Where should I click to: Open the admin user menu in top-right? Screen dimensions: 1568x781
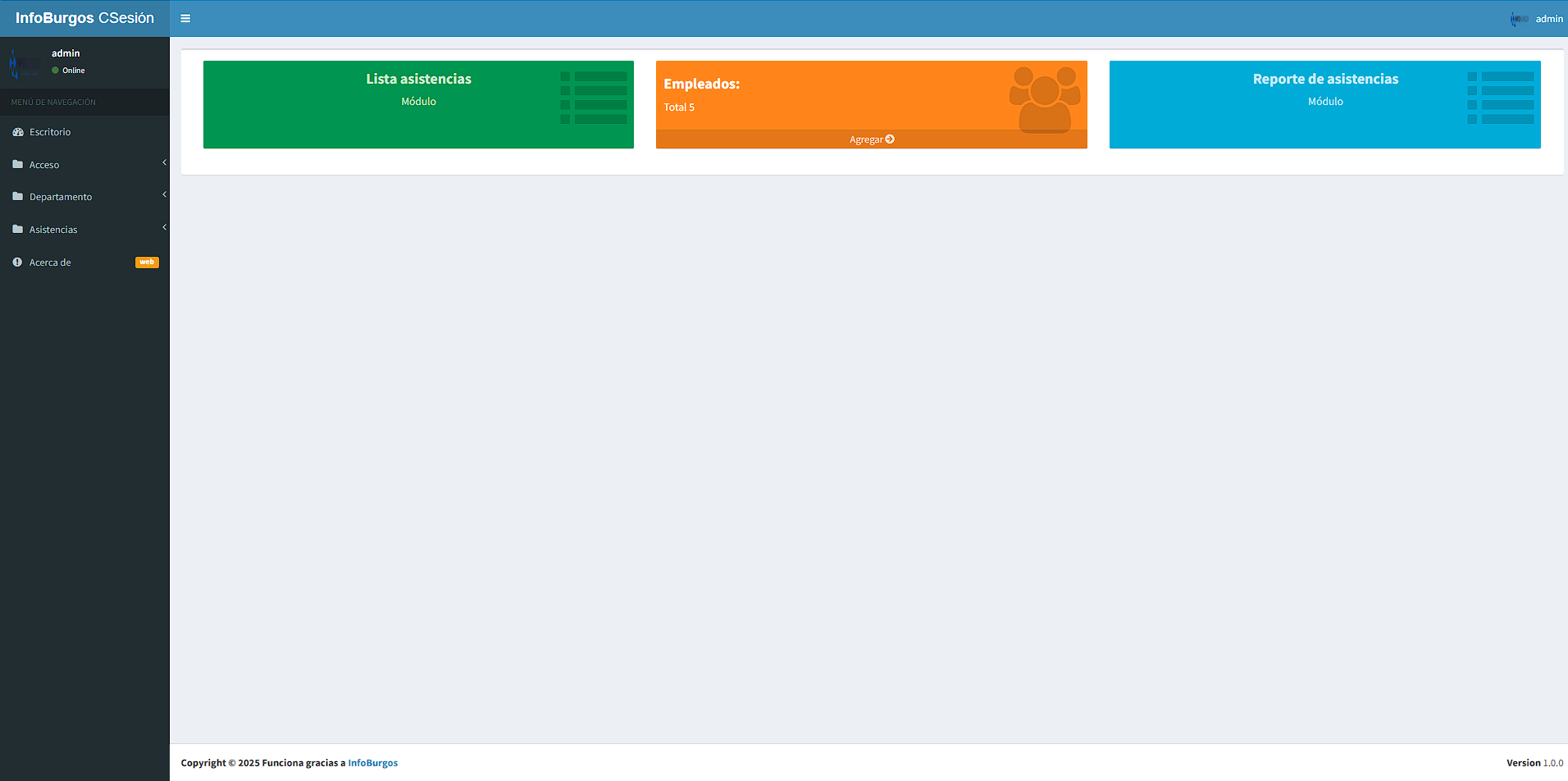tap(1538, 18)
